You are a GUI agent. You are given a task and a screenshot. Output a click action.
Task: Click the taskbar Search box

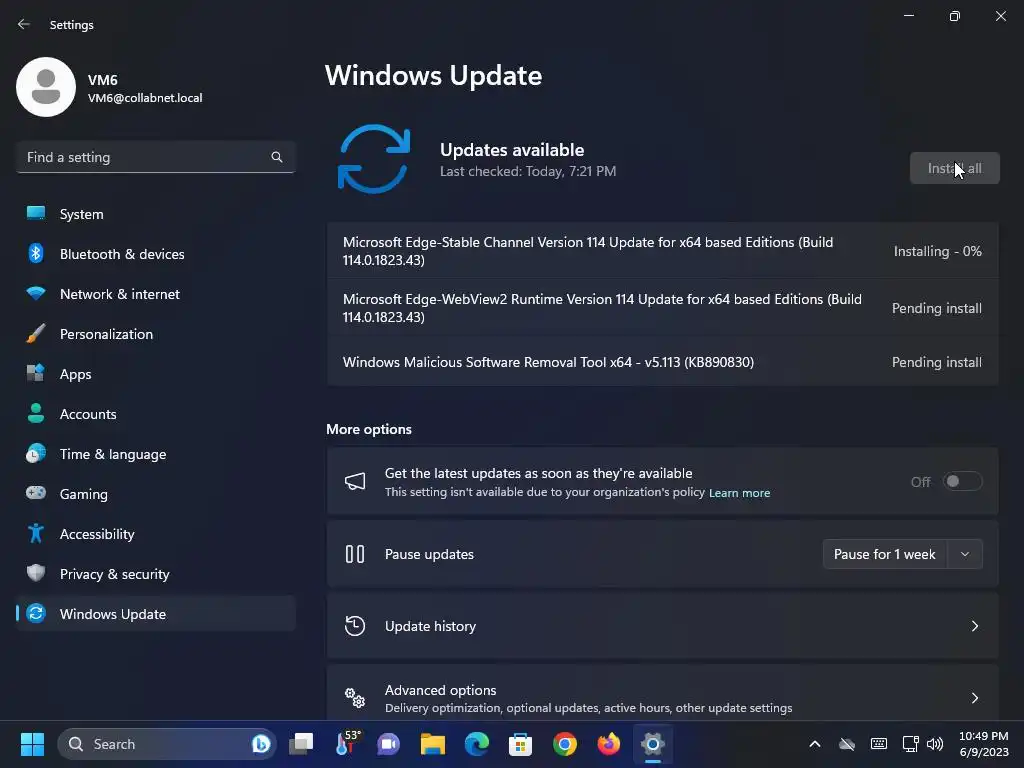tap(167, 744)
